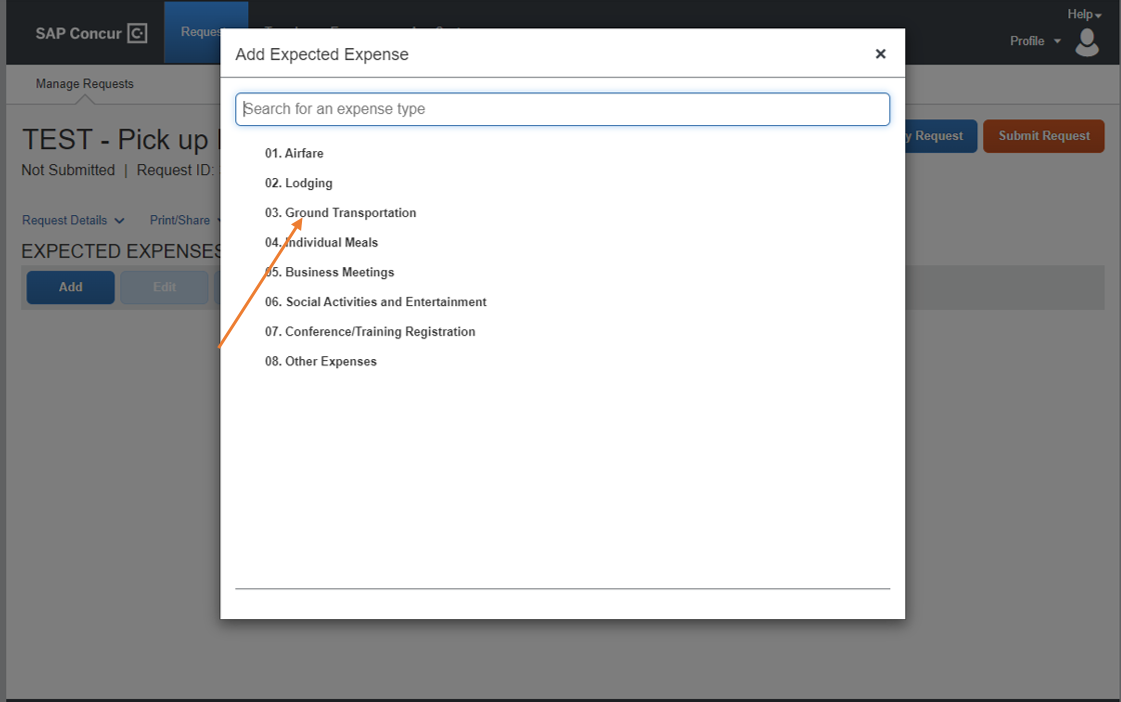Switch to the Requests top navigation tab

(193, 32)
